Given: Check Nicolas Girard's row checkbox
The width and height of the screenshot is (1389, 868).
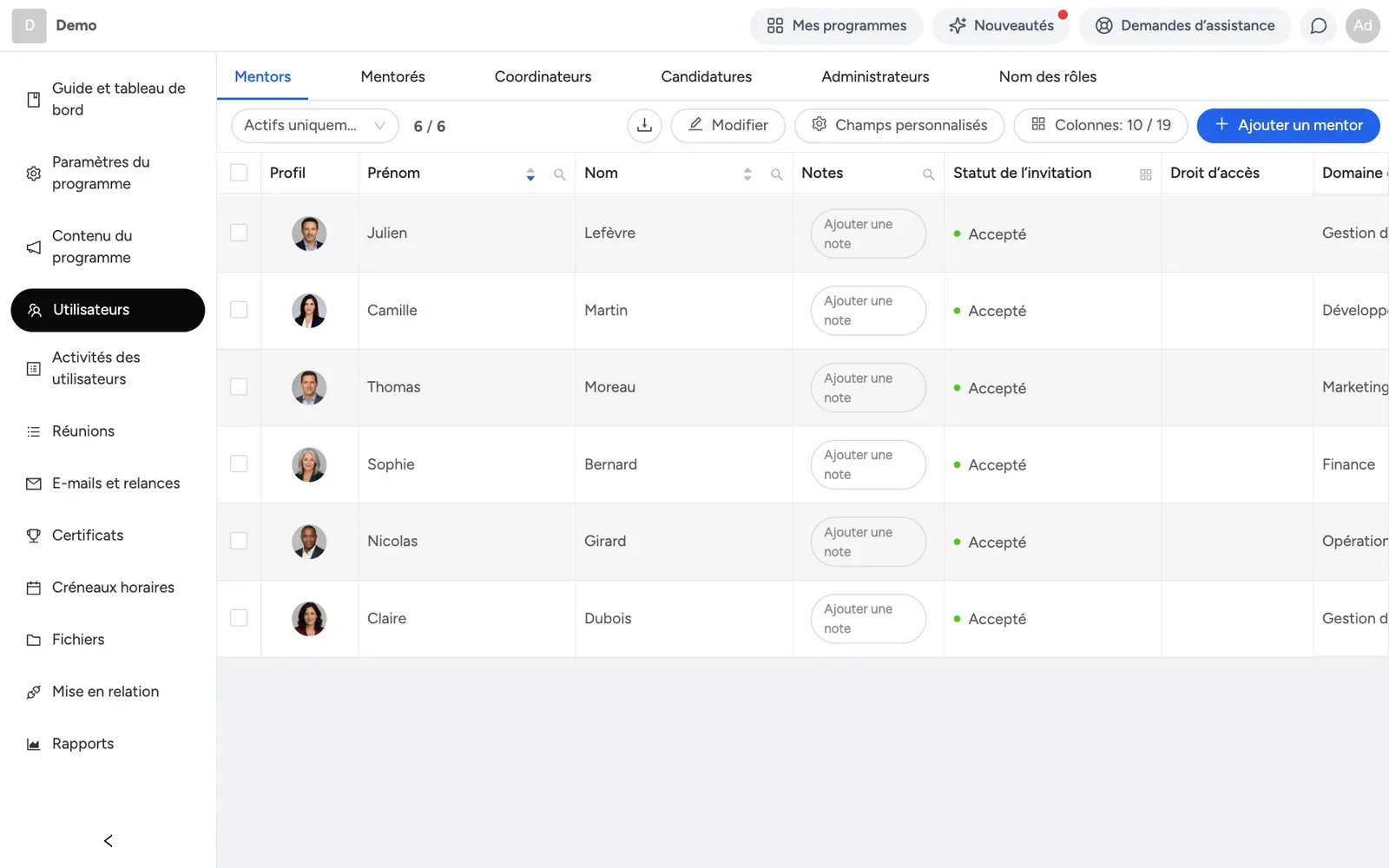Looking at the screenshot, I should point(239,541).
